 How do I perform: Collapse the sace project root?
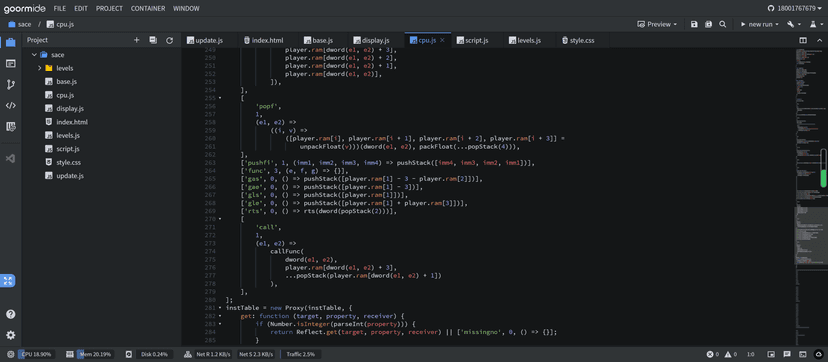coord(34,55)
